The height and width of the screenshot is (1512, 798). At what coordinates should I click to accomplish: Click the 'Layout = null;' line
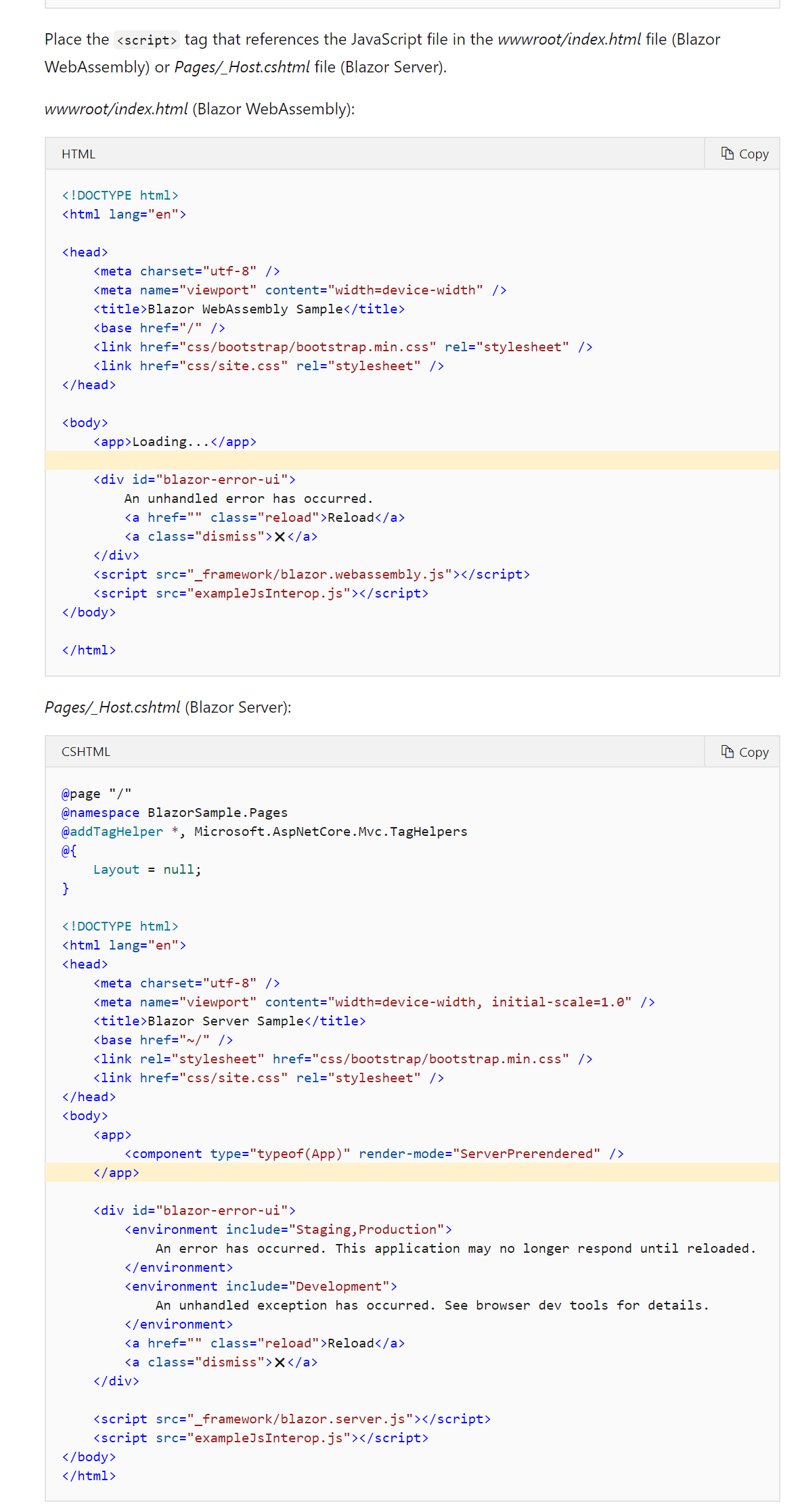coord(147,870)
